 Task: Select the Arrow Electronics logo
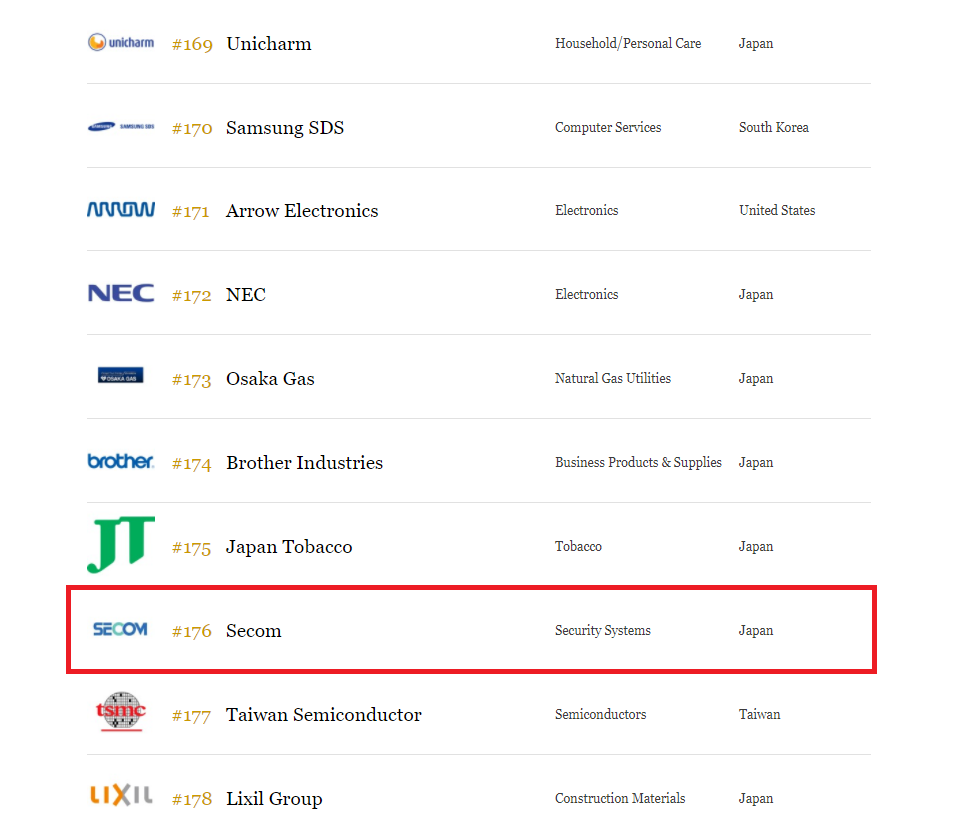[120, 210]
